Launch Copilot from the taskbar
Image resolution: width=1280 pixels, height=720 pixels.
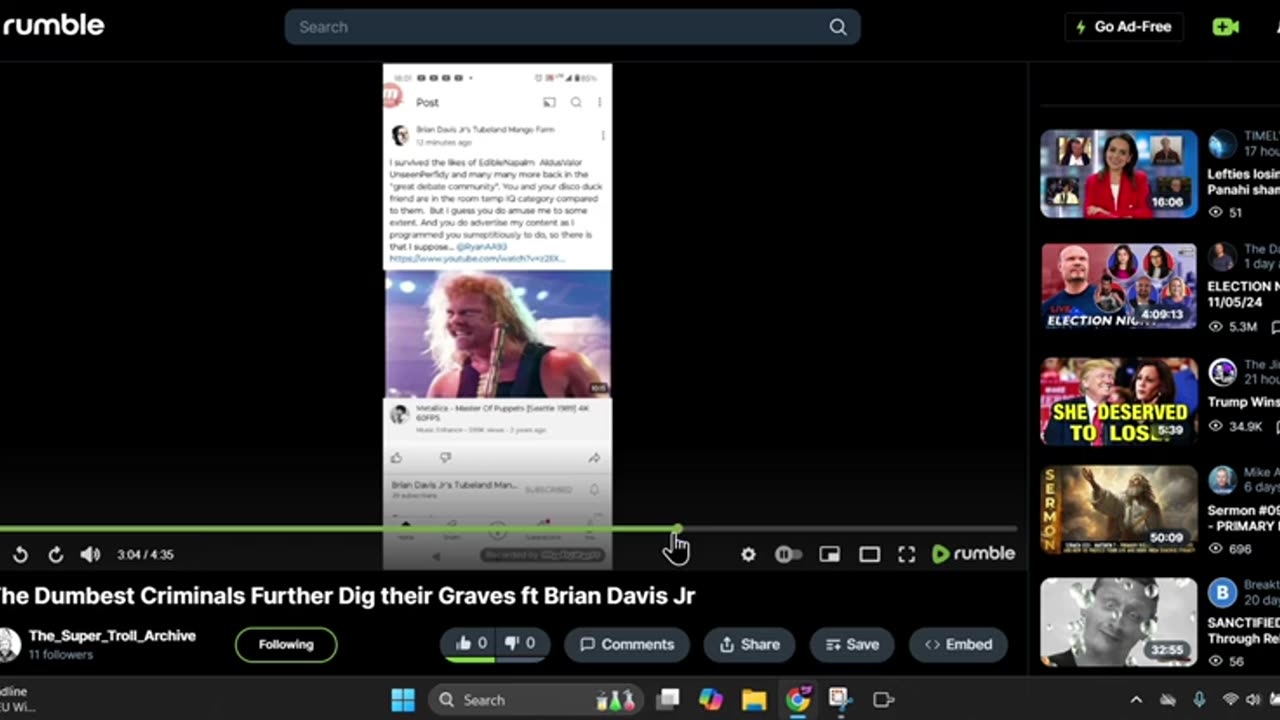[711, 700]
